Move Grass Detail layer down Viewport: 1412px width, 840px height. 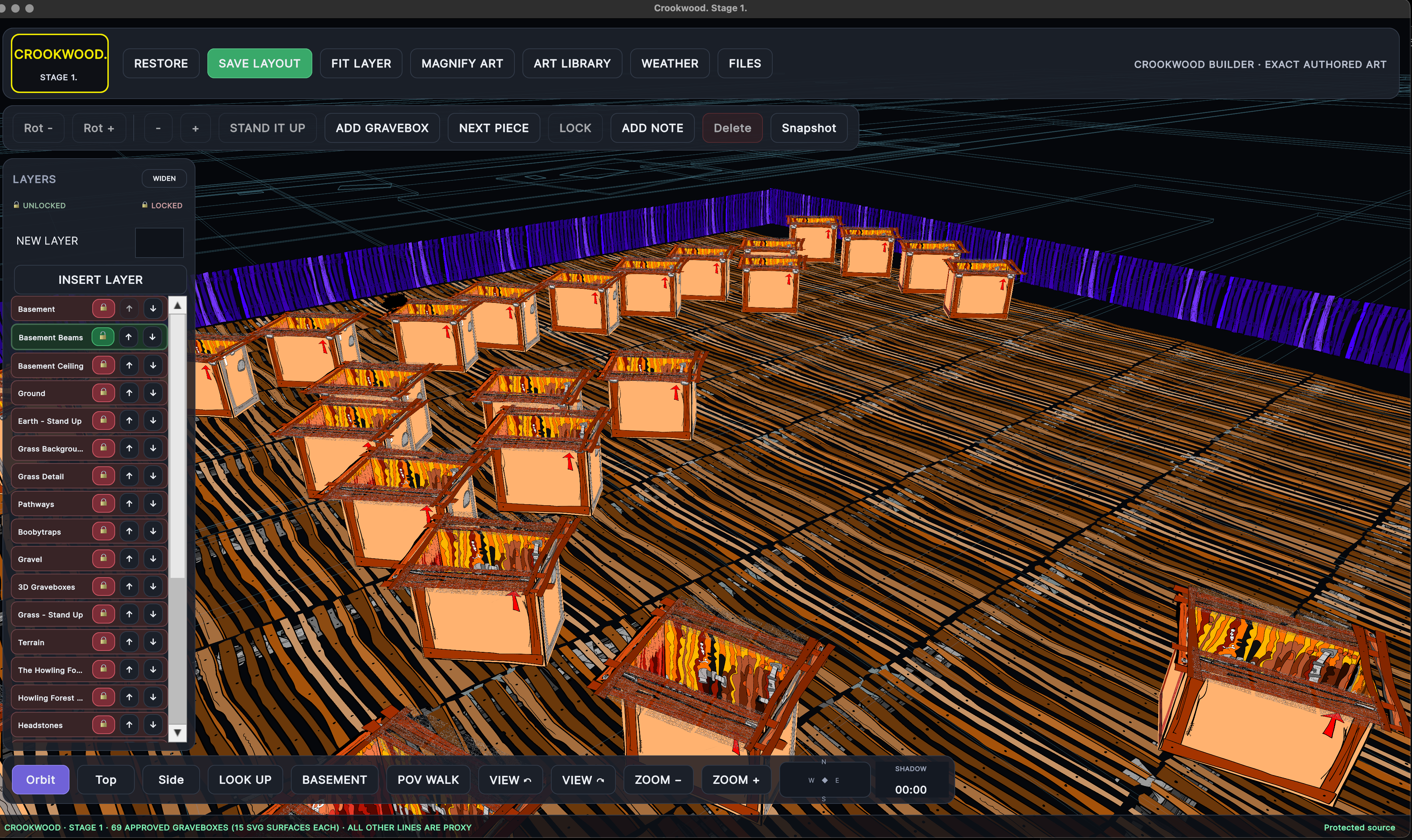tap(153, 475)
